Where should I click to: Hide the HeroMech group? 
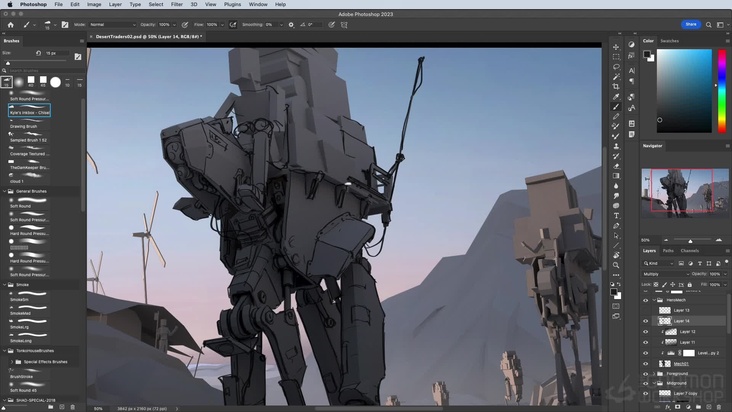click(646, 300)
